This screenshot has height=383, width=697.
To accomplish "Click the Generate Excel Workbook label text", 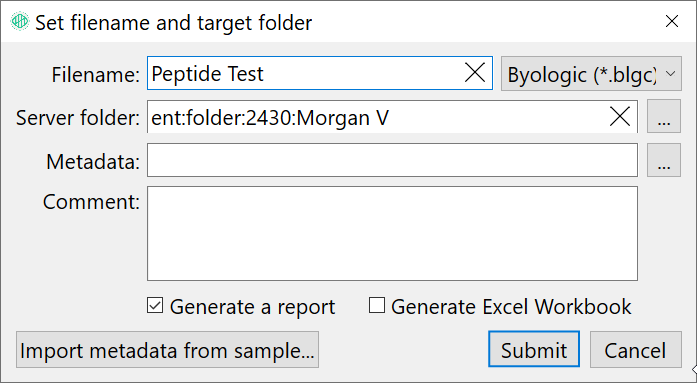I will click(511, 307).
